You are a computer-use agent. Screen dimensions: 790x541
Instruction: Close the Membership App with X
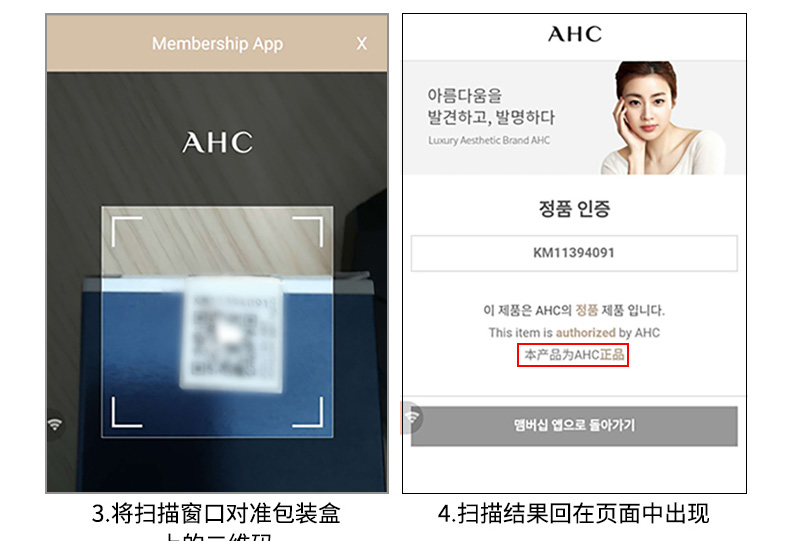click(362, 44)
